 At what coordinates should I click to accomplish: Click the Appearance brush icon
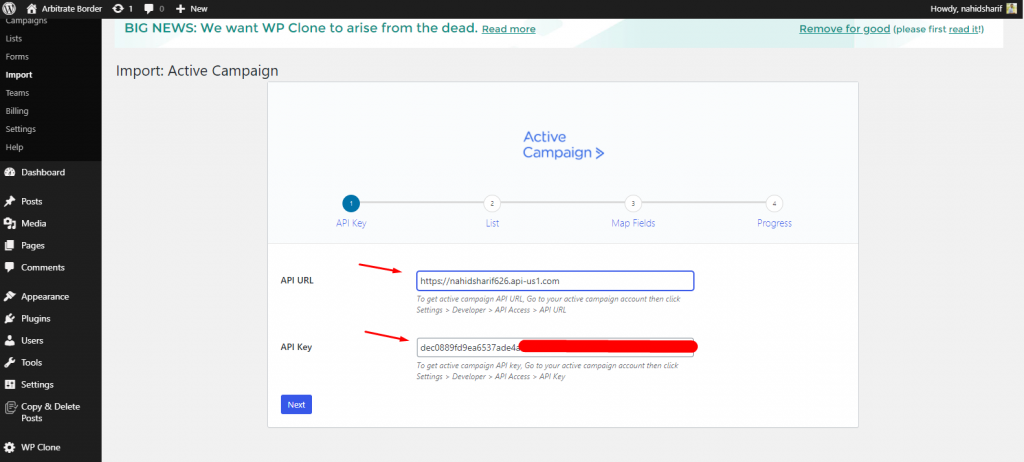pos(10,297)
